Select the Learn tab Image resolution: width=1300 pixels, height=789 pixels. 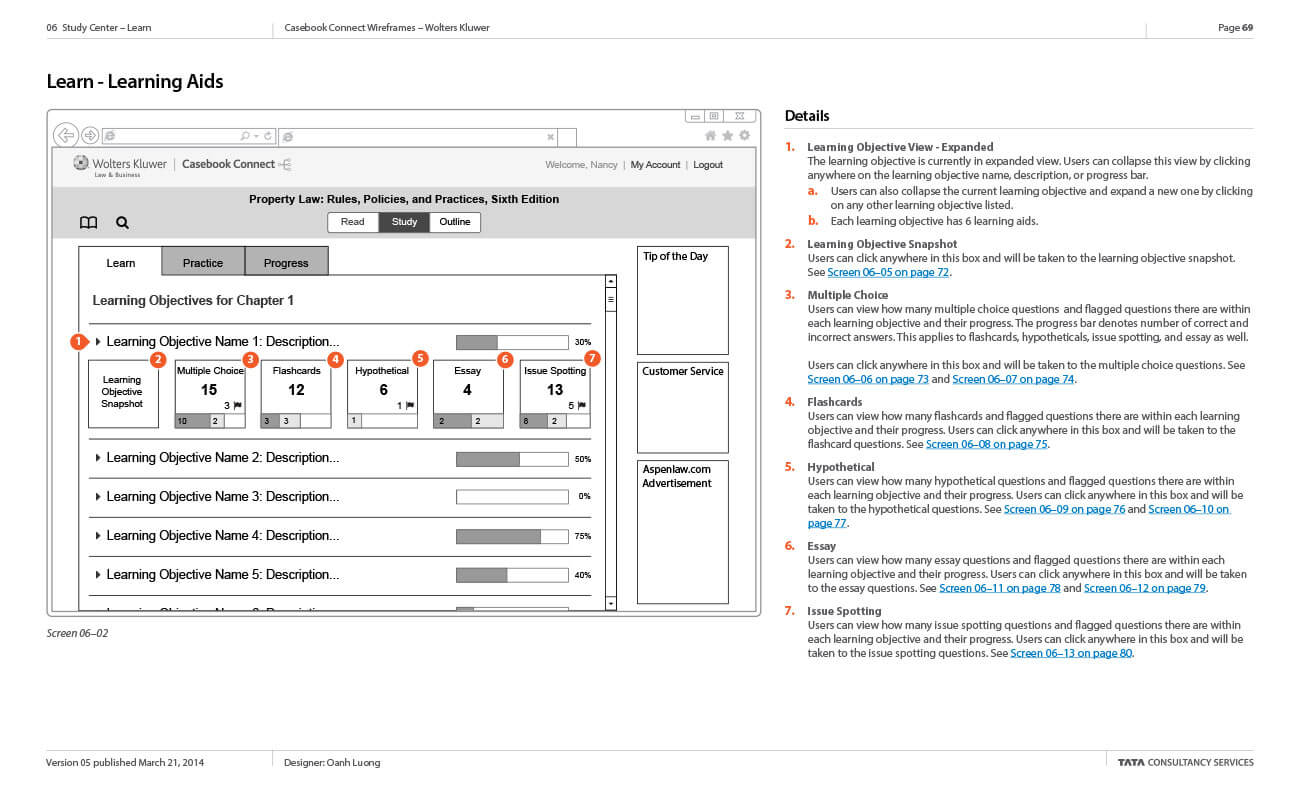(120, 262)
